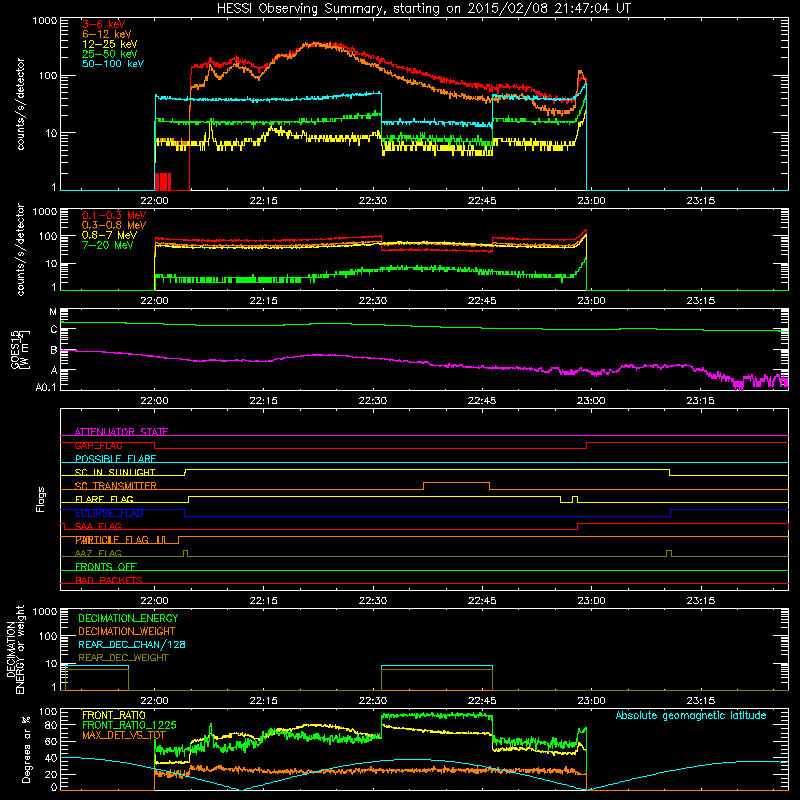
Task: Select the 23:15 tick under the decimation panel
Action: click(701, 701)
